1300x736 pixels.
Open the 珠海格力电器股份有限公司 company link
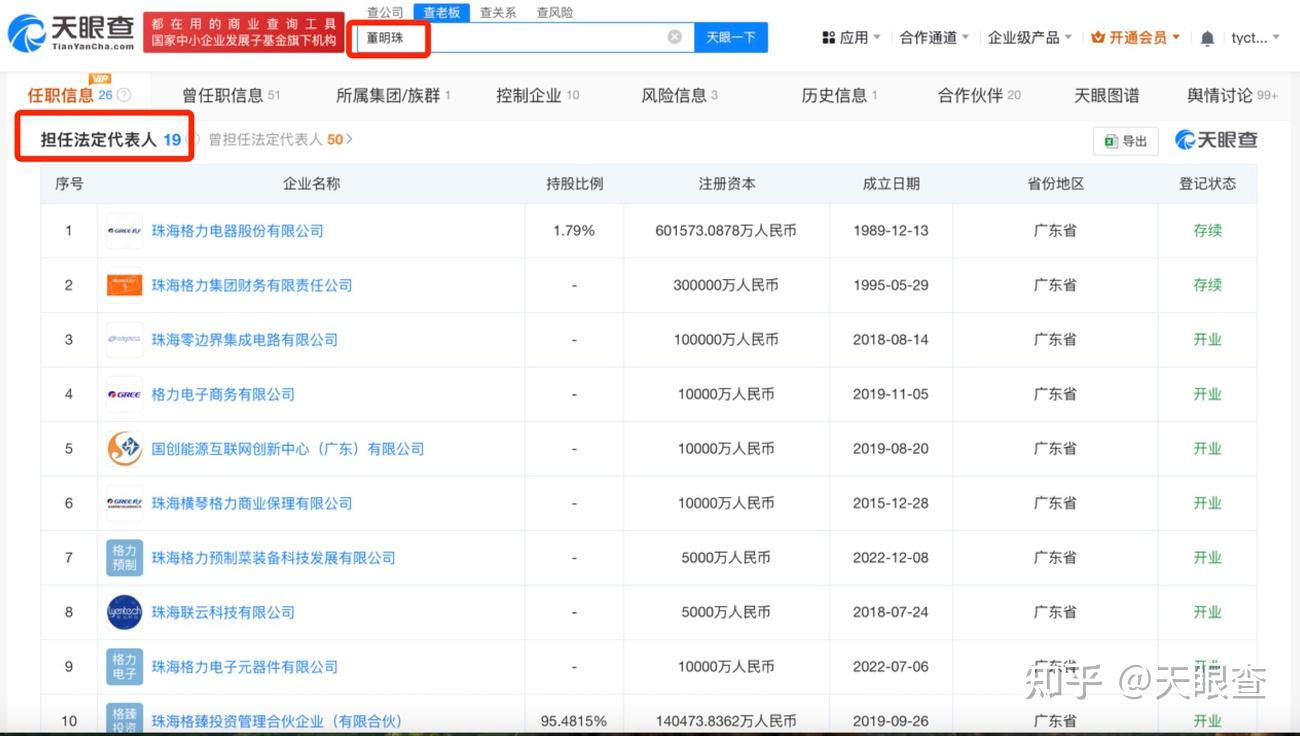pyautogui.click(x=238, y=231)
